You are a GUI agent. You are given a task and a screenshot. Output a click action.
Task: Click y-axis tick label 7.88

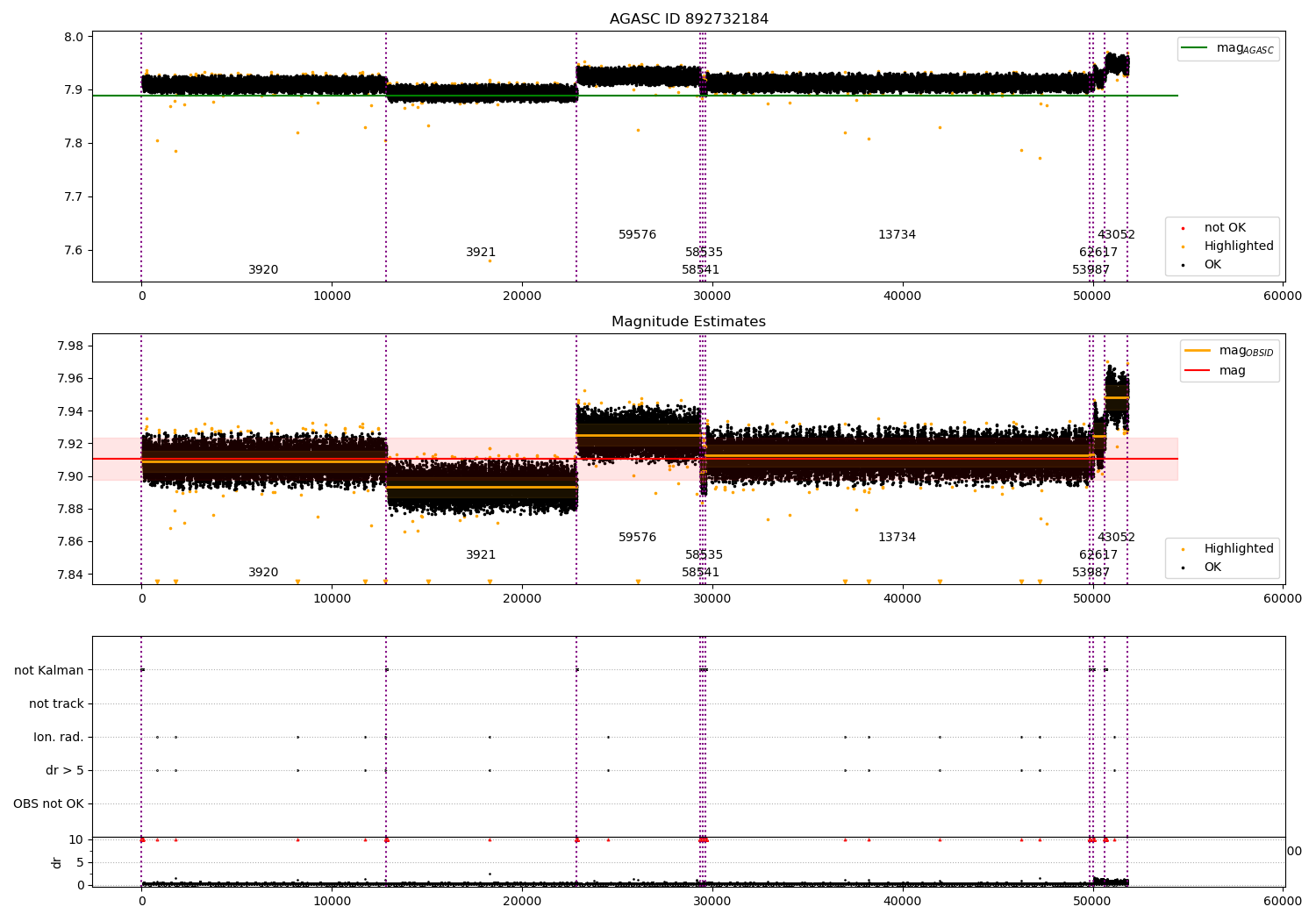click(71, 509)
